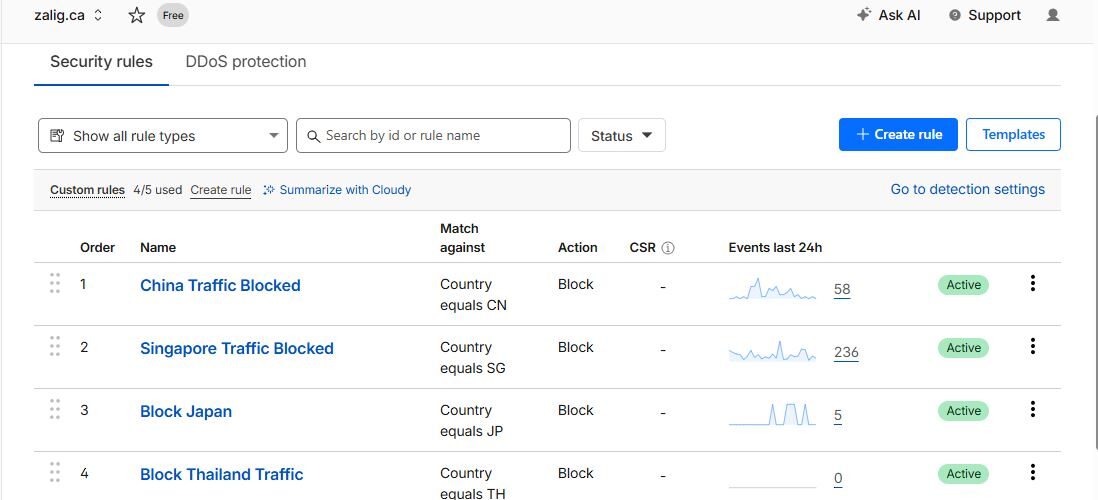Go to detection settings link

coord(967,189)
